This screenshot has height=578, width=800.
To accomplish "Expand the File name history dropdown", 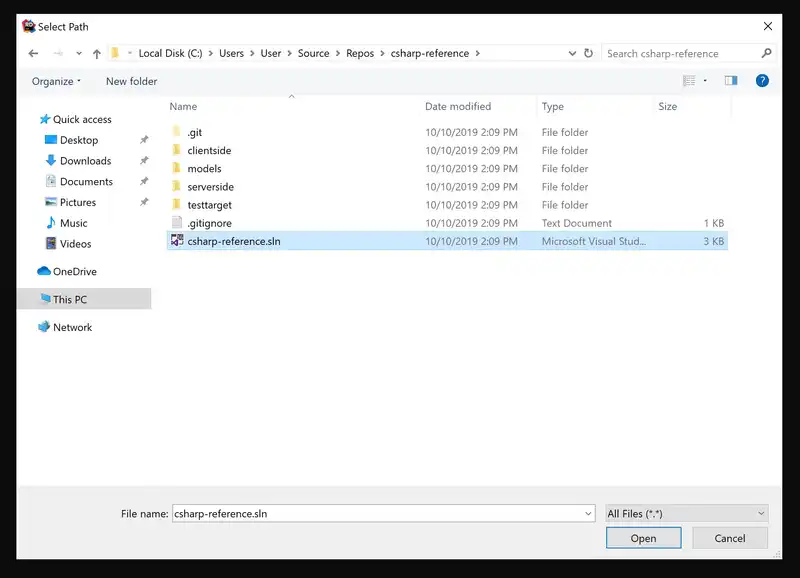I will 588,513.
